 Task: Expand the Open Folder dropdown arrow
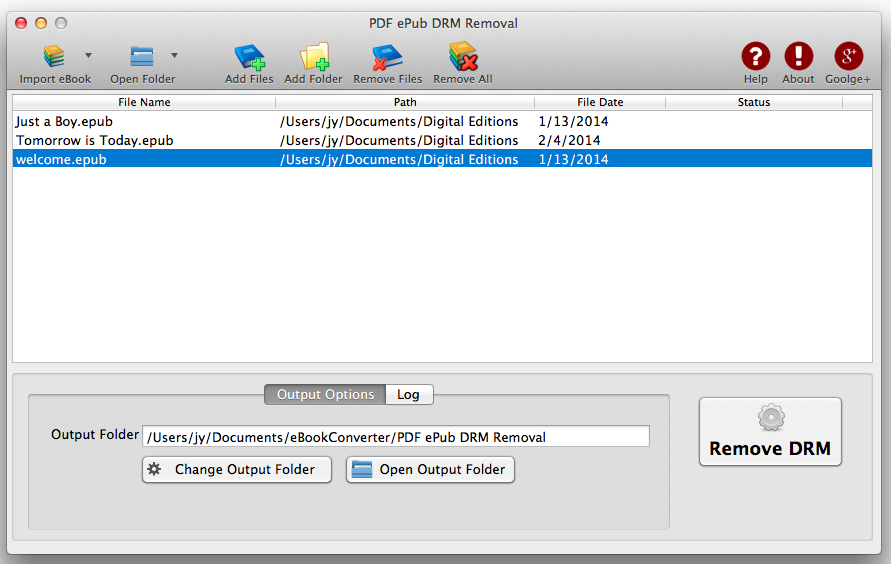174,56
